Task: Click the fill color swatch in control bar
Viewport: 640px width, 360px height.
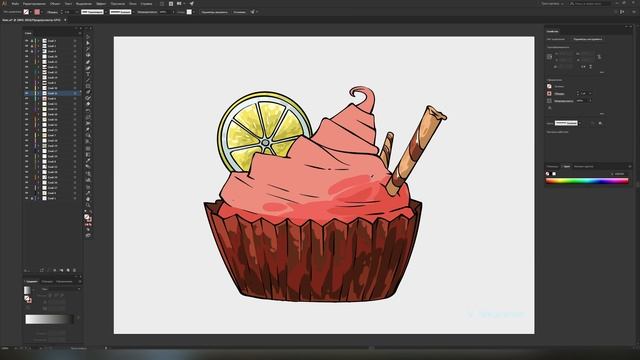Action: click(26, 12)
